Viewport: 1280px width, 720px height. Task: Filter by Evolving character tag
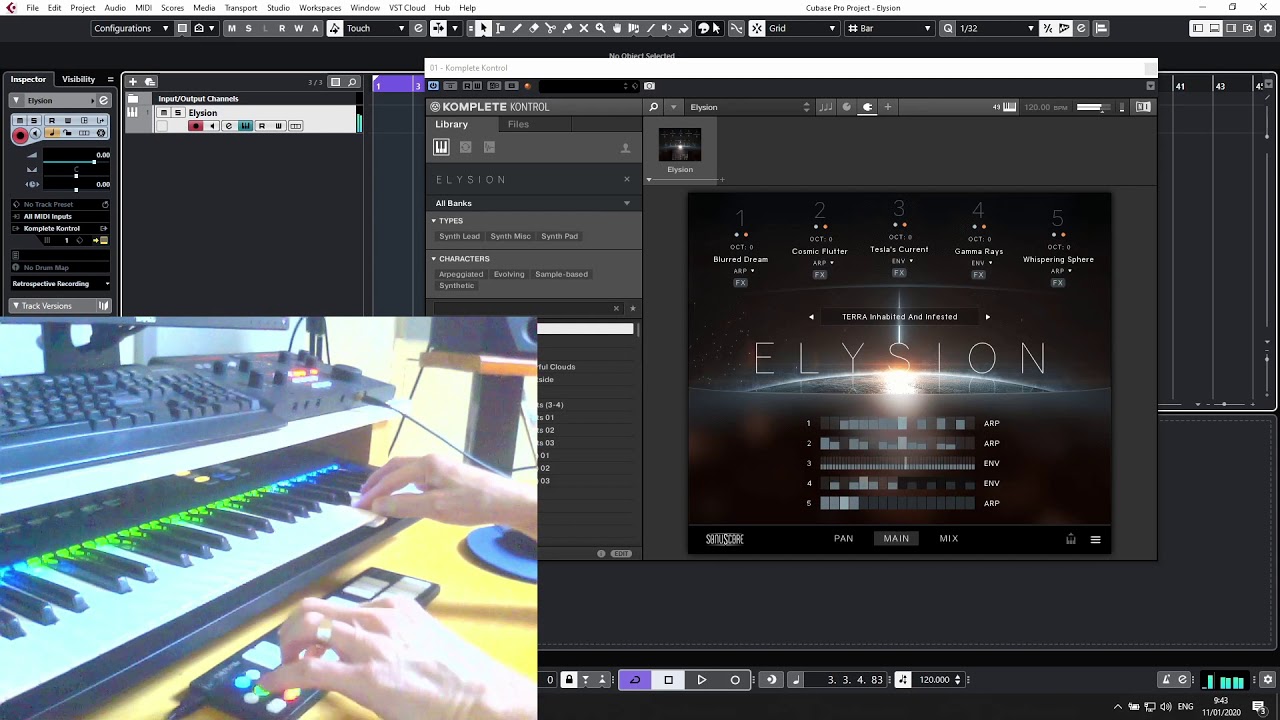[x=509, y=274]
